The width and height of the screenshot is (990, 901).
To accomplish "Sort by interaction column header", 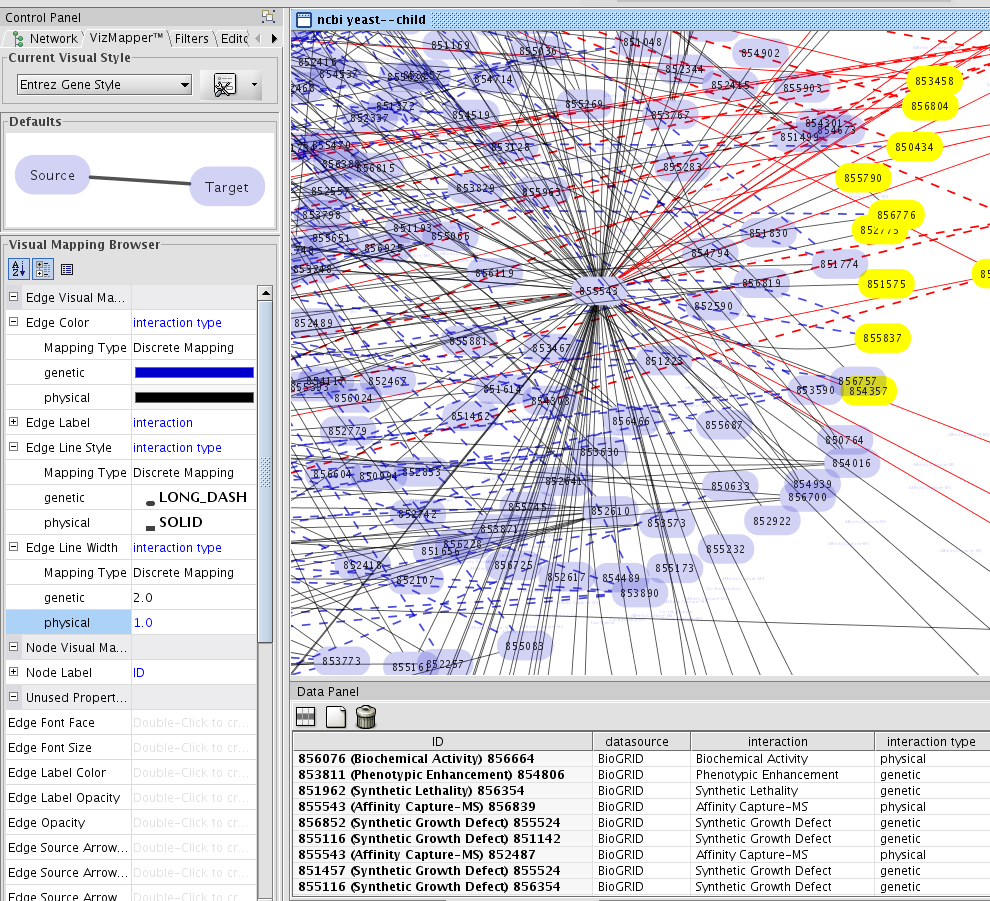I will (782, 741).
